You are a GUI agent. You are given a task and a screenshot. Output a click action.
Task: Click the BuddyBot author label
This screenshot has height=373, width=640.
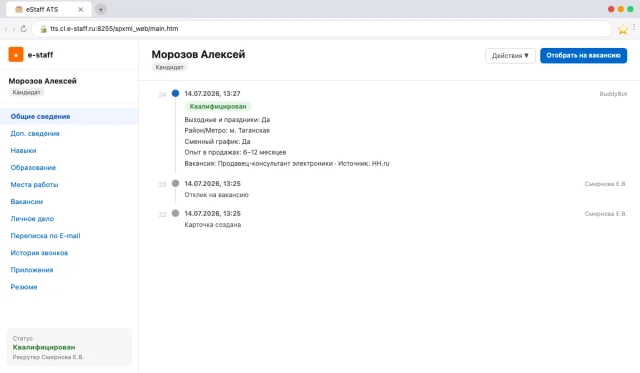click(x=613, y=94)
